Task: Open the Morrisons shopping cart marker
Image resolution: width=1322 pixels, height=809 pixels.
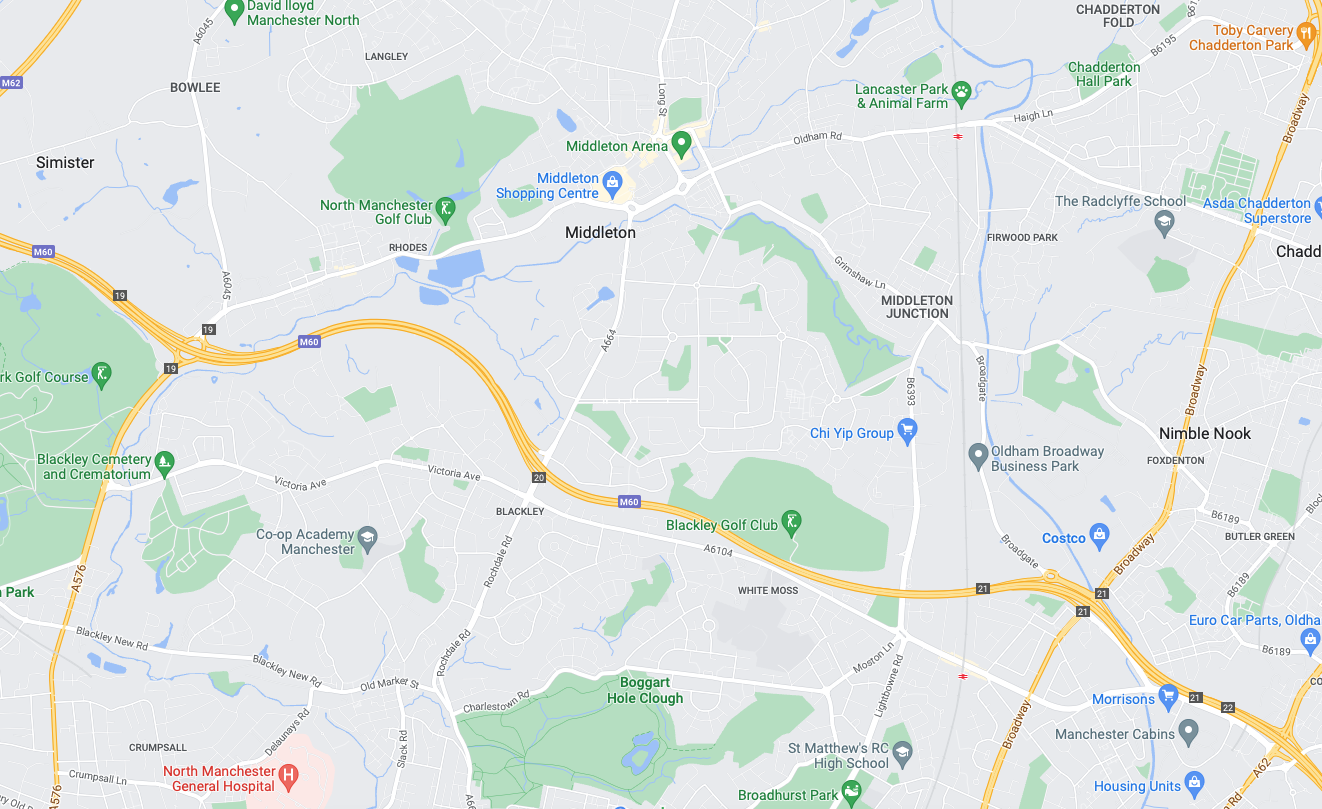Action: point(1168,695)
